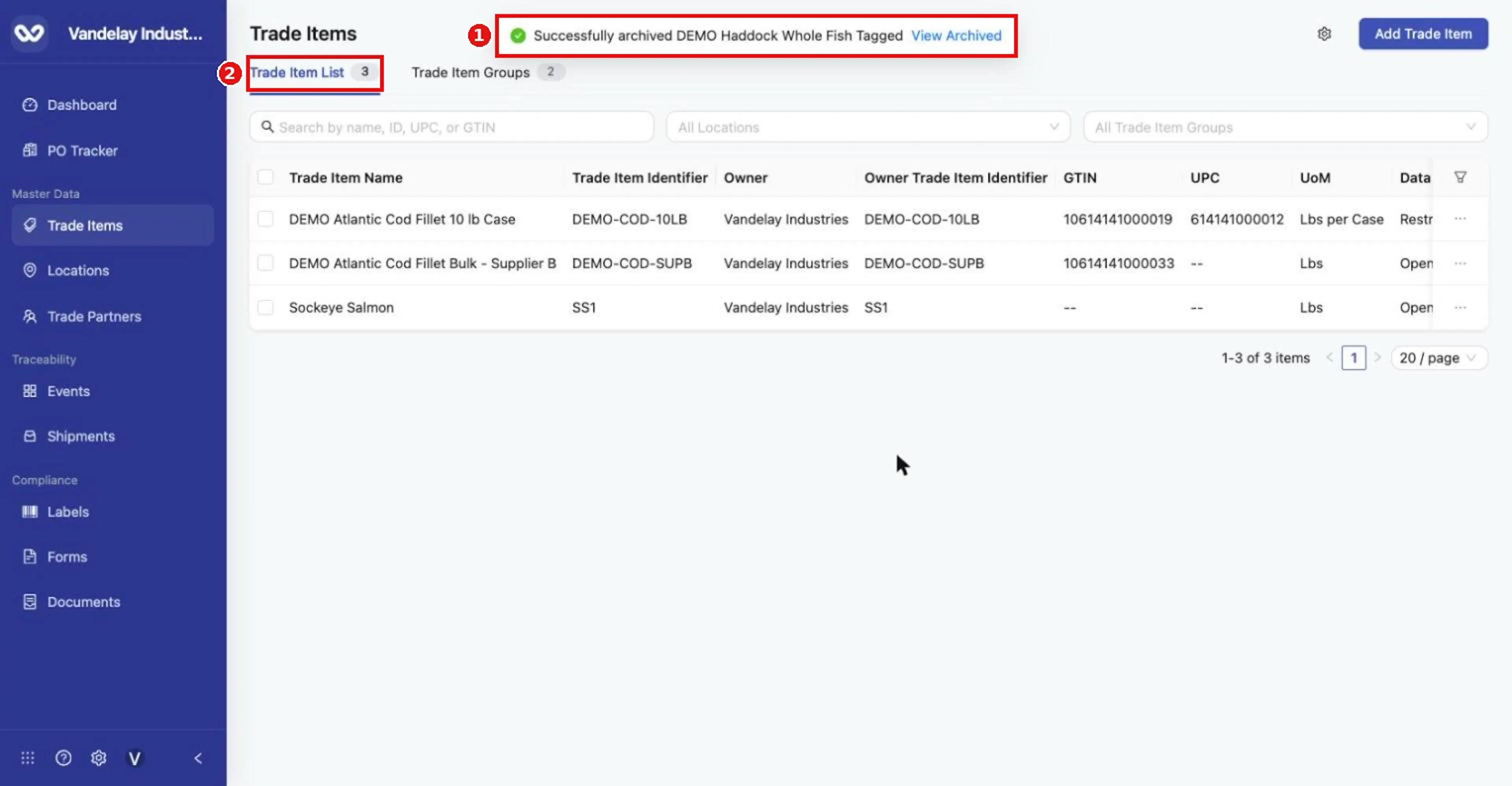Screen dimensions: 1512x786
Task: Click the Sockeye Salmon name cell
Action: [341, 308]
